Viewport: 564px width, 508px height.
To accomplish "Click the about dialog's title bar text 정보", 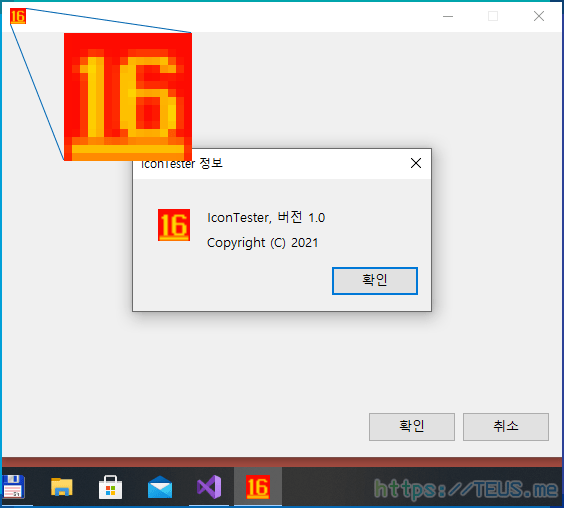I will pyautogui.click(x=211, y=163).
